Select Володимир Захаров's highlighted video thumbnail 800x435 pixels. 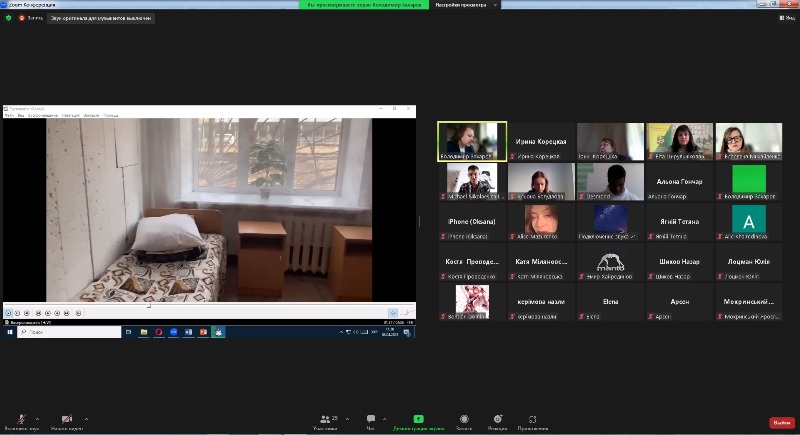pyautogui.click(x=472, y=141)
